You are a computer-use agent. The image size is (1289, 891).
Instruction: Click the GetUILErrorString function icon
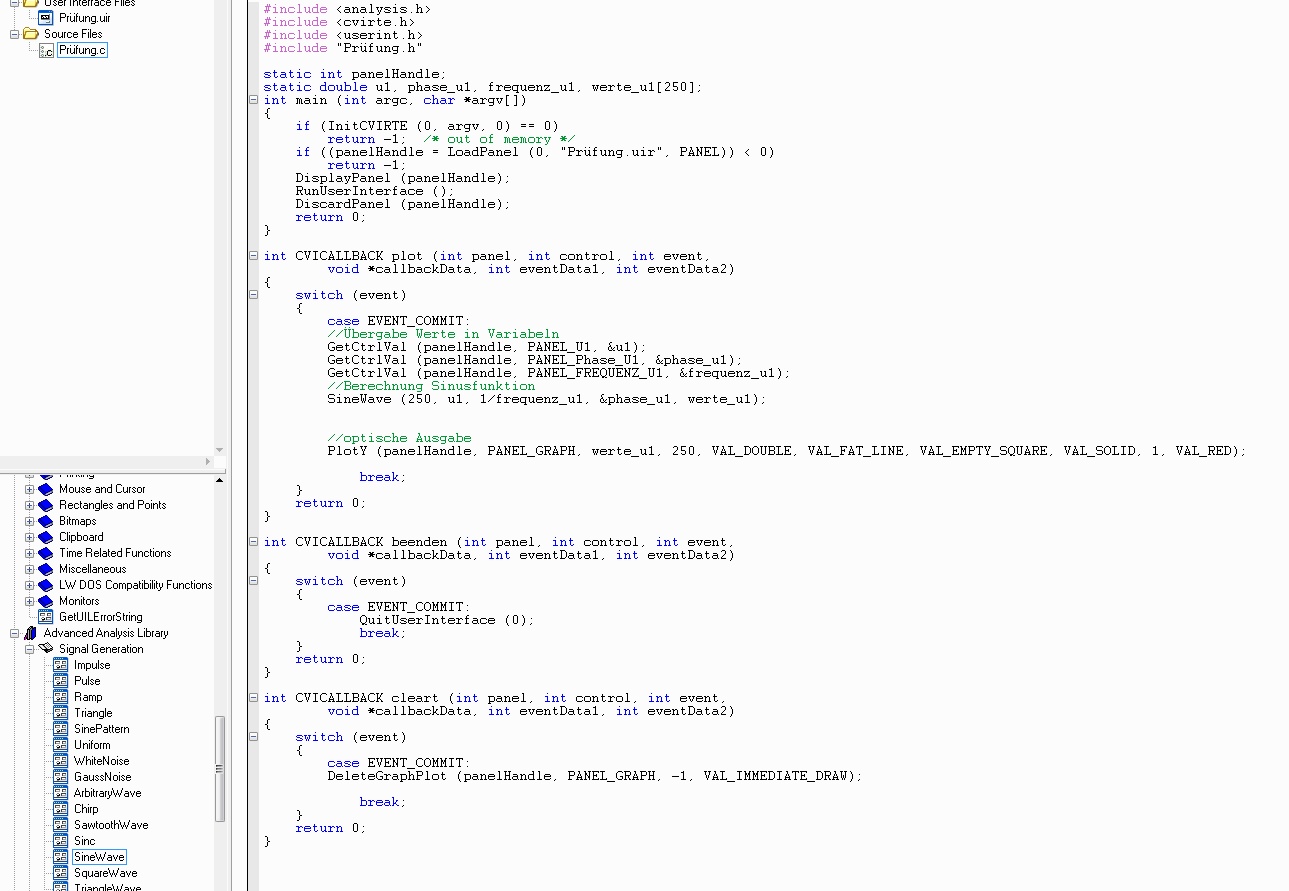pyautogui.click(x=45, y=617)
